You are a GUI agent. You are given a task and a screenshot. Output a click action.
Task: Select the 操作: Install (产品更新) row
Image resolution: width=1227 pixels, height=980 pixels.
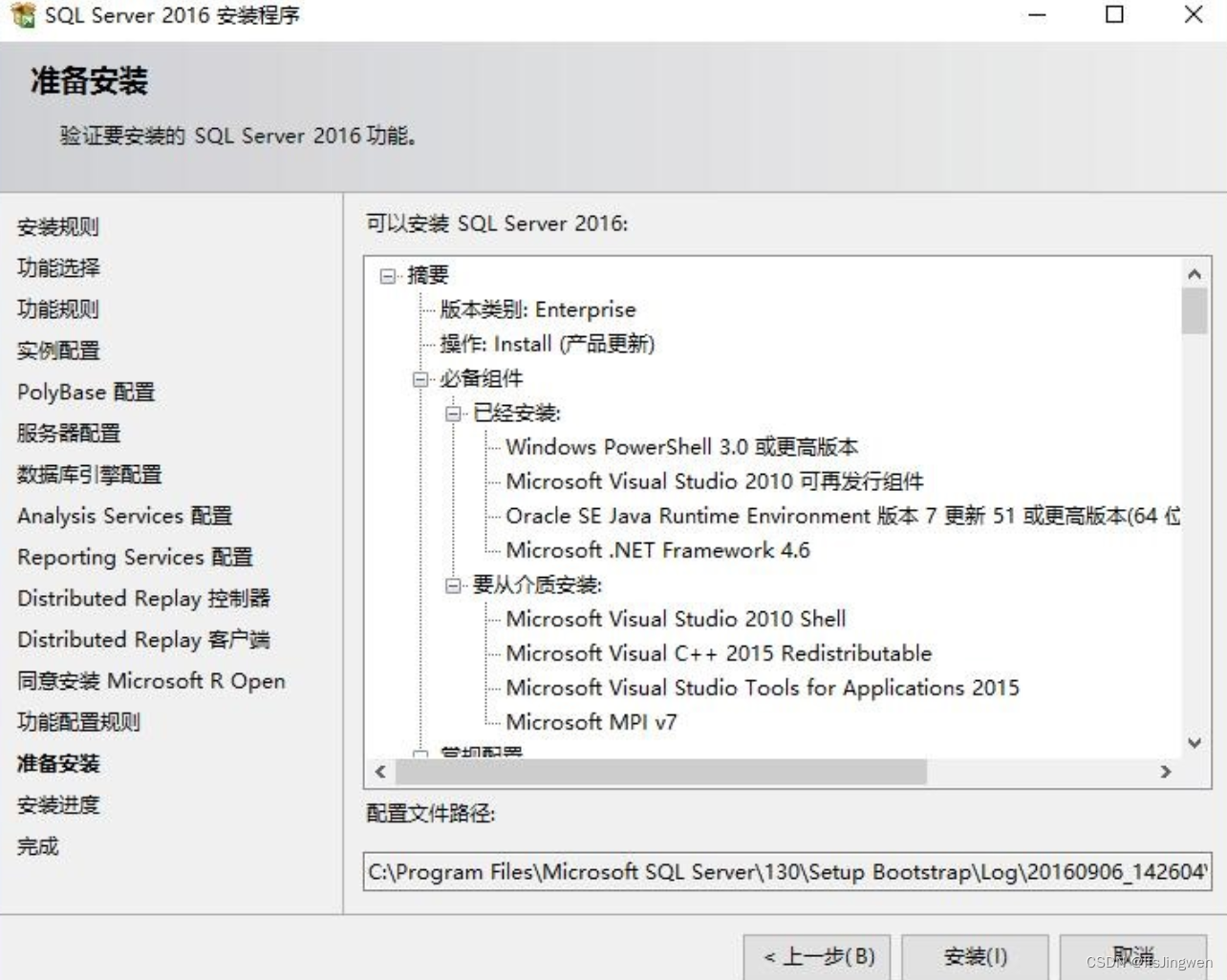[x=547, y=345]
